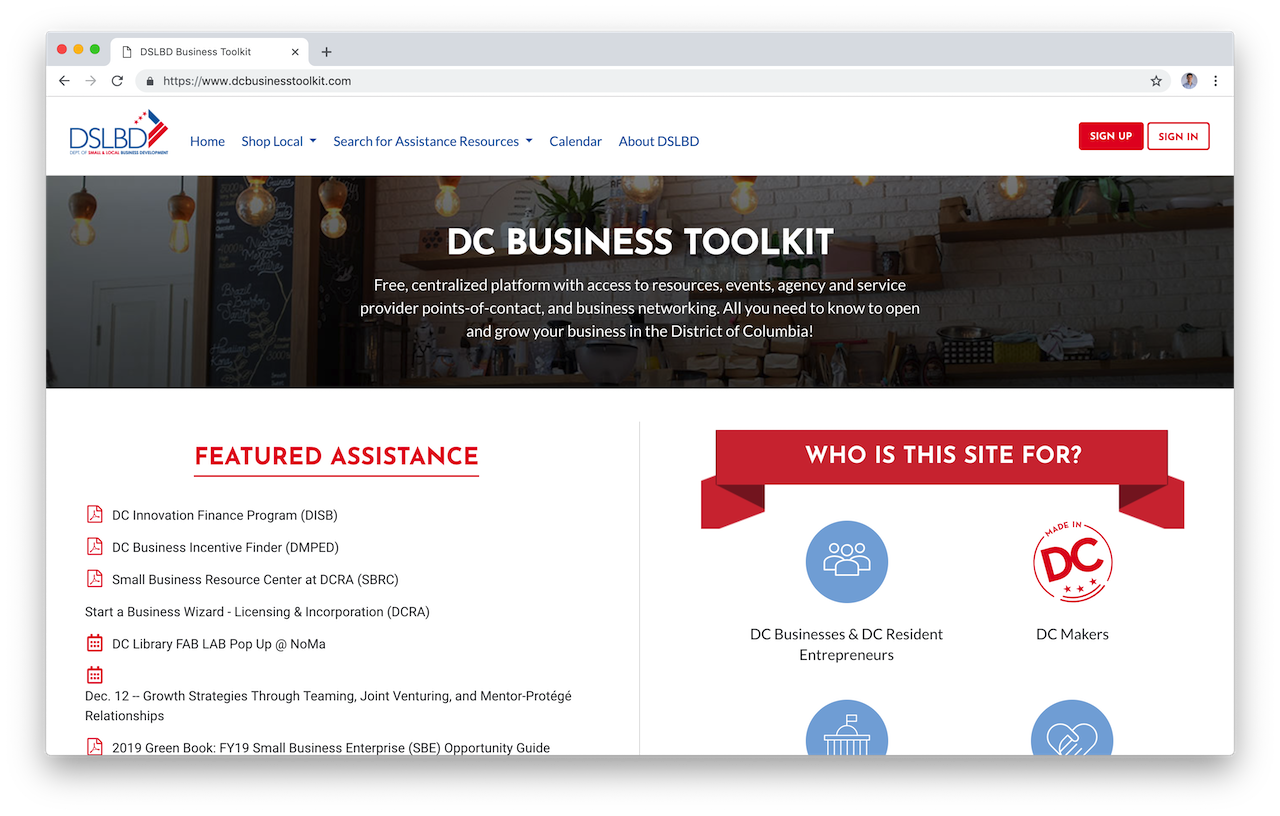
Task: Click the Made in DC makers badge
Action: click(1072, 561)
